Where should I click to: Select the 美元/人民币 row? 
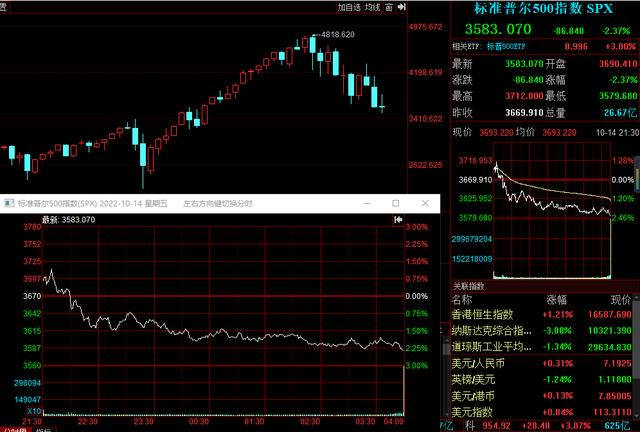pyautogui.click(x=542, y=363)
